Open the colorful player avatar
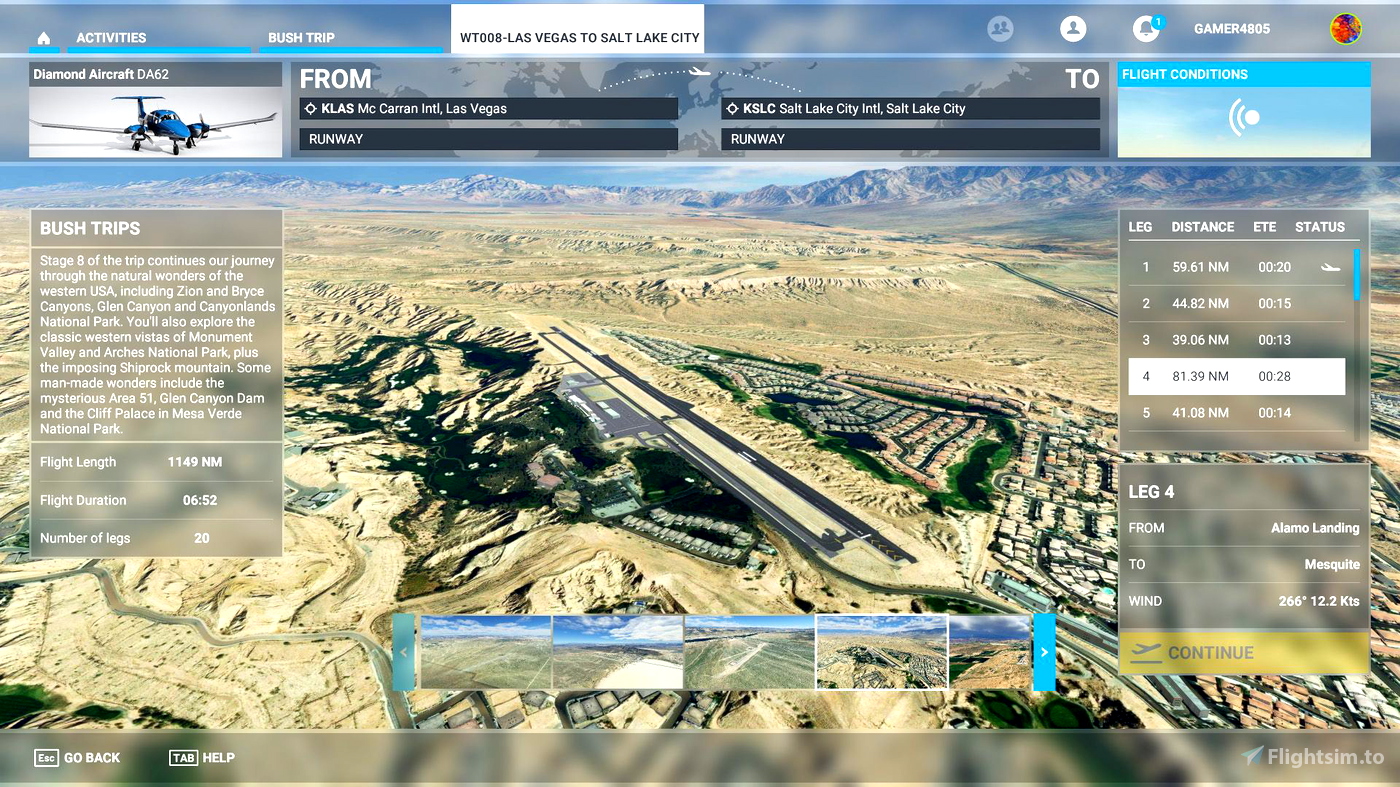1400x787 pixels. pyautogui.click(x=1345, y=29)
